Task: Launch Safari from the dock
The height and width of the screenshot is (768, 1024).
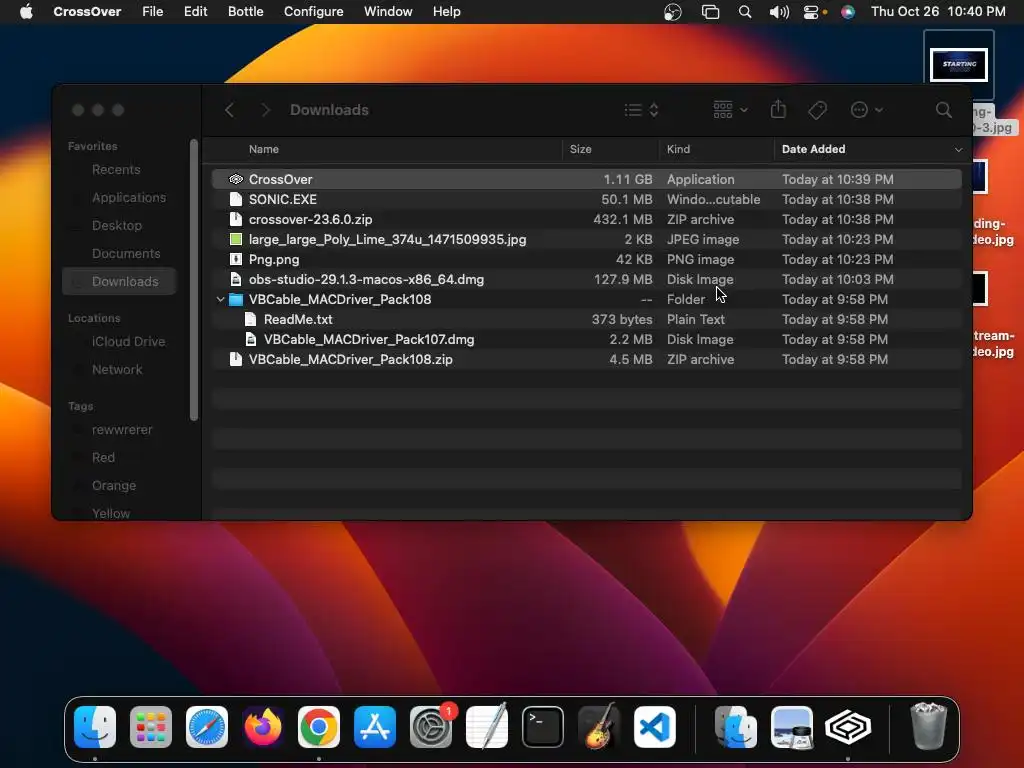Action: [x=207, y=727]
